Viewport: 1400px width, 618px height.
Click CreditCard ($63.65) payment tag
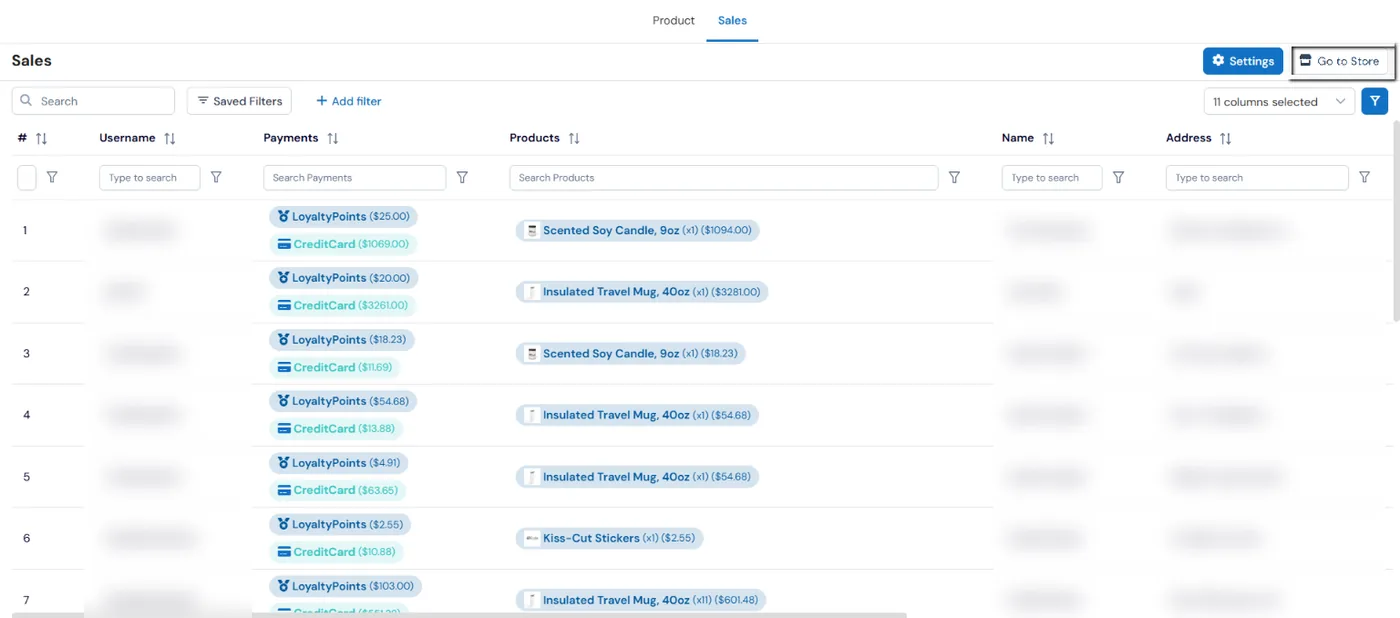pyautogui.click(x=337, y=490)
